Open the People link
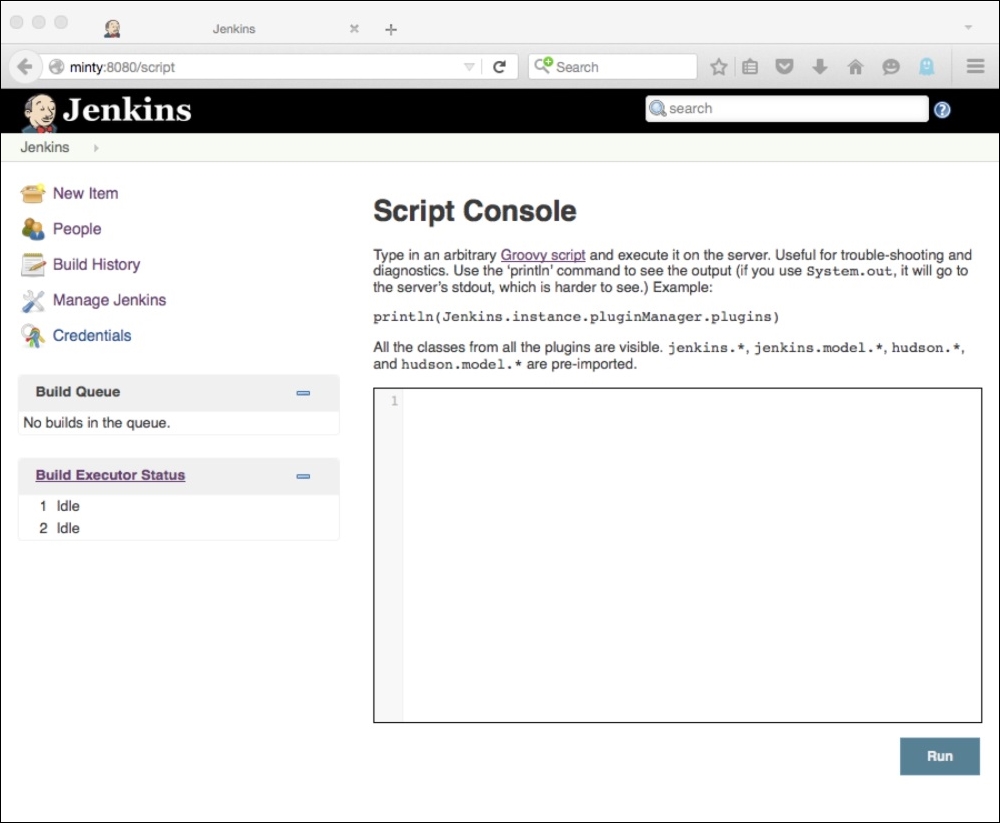 click(x=77, y=229)
